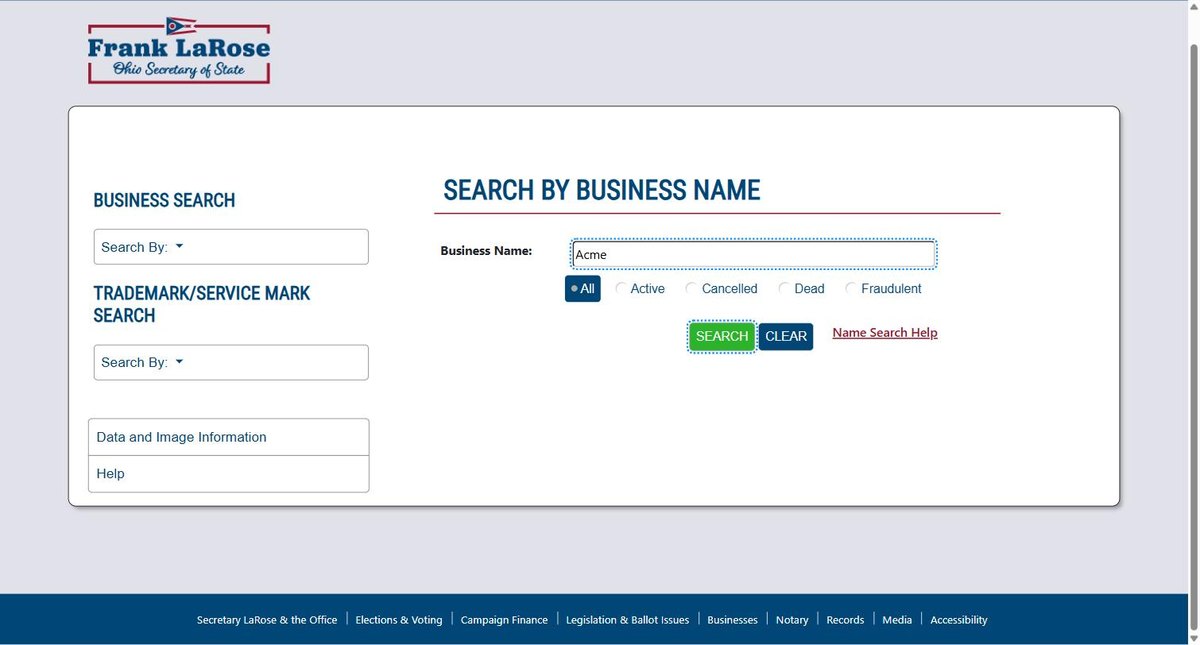Open the Accessibility footer link
Viewport: 1200px width, 645px height.
point(959,620)
